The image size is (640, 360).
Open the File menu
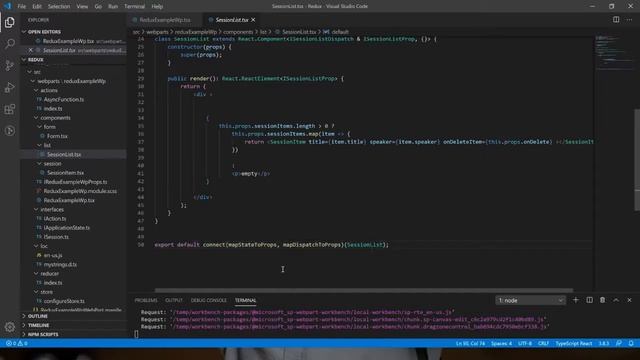pyautogui.click(x=22, y=7)
